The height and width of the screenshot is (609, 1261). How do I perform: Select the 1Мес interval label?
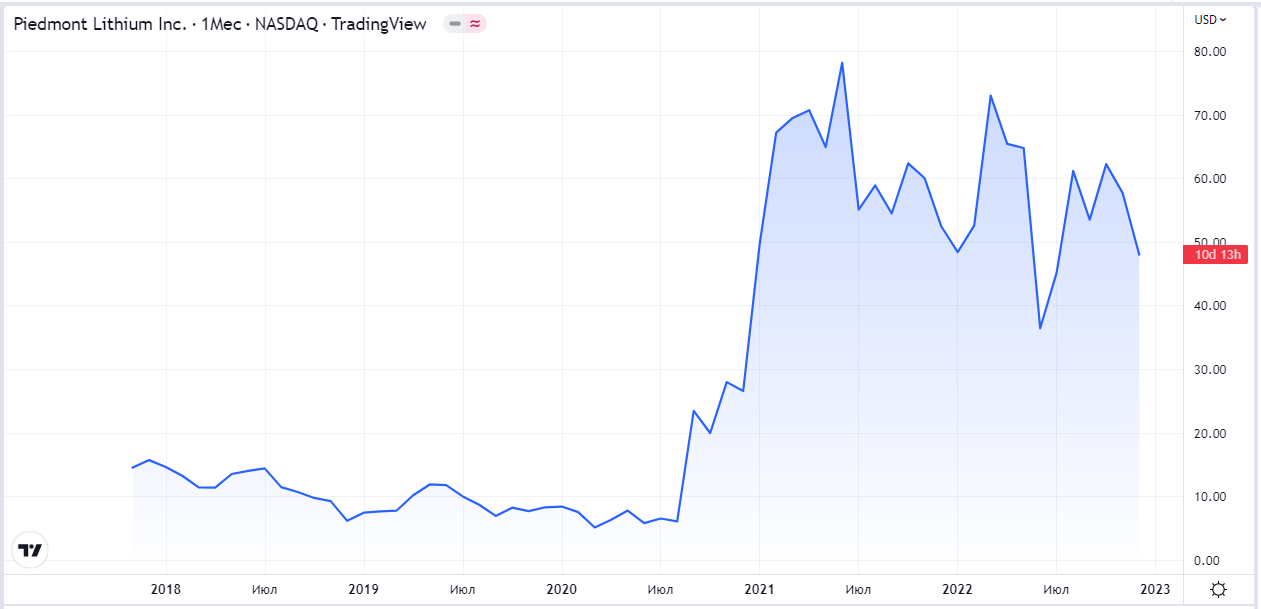tap(220, 24)
